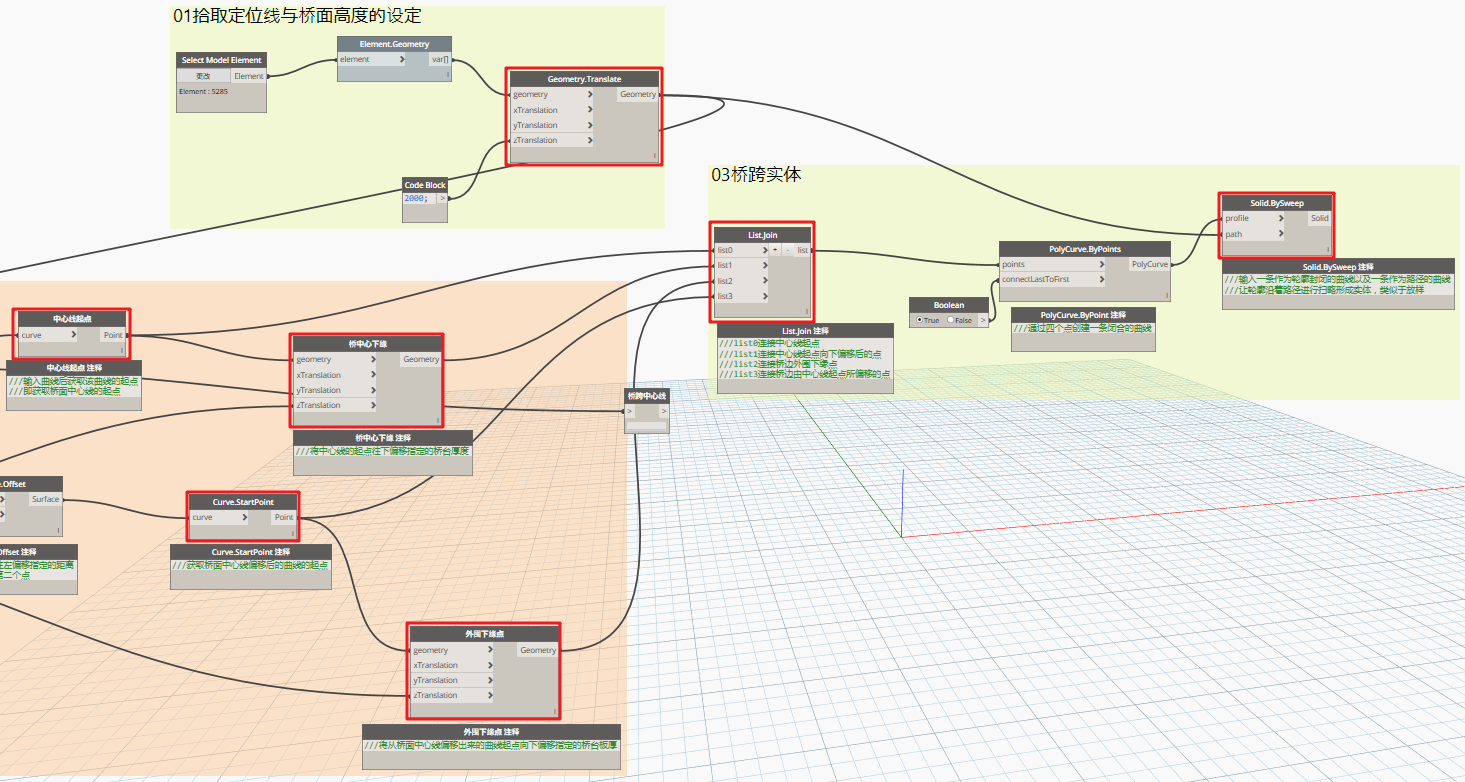Screen dimensions: 1465x782
Task: Select the 01拾取定位线与桥面高度的设定 group title
Action: [297, 16]
